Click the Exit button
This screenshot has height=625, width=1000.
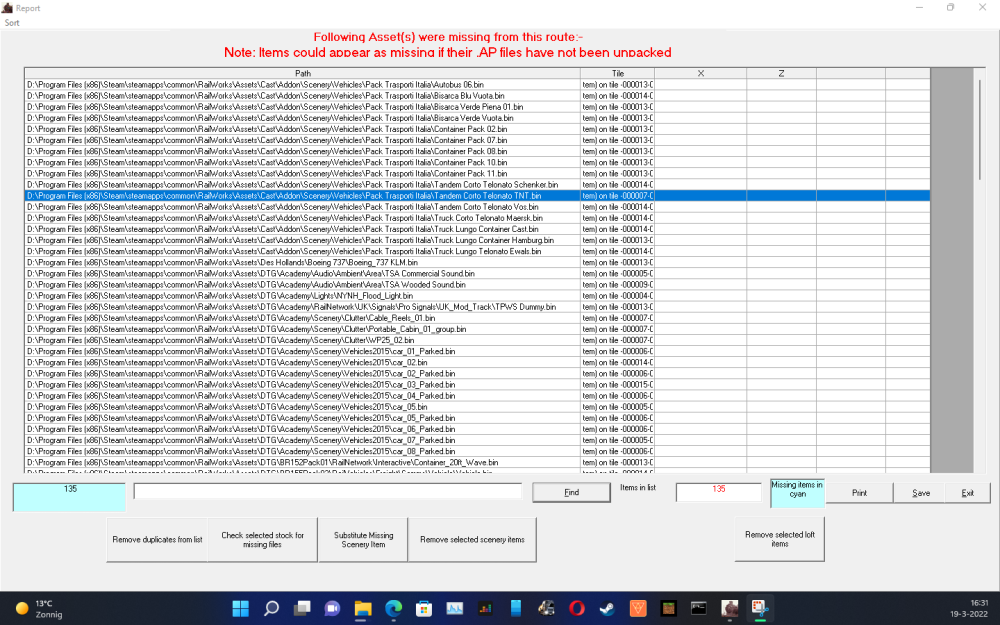click(967, 493)
